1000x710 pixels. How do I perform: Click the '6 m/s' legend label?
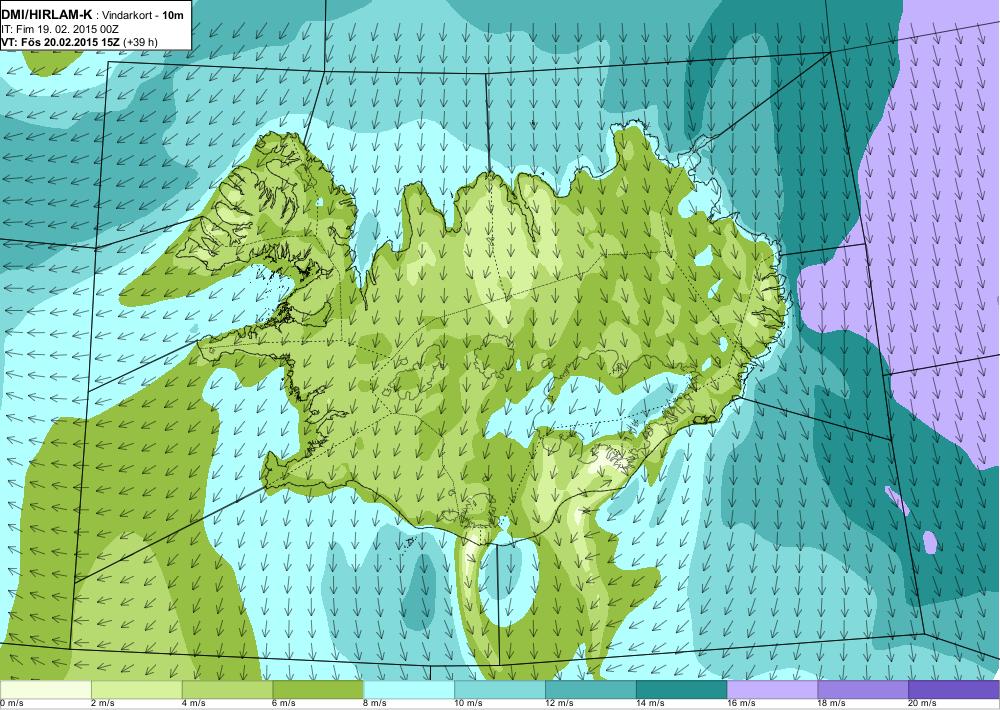(x=284, y=704)
